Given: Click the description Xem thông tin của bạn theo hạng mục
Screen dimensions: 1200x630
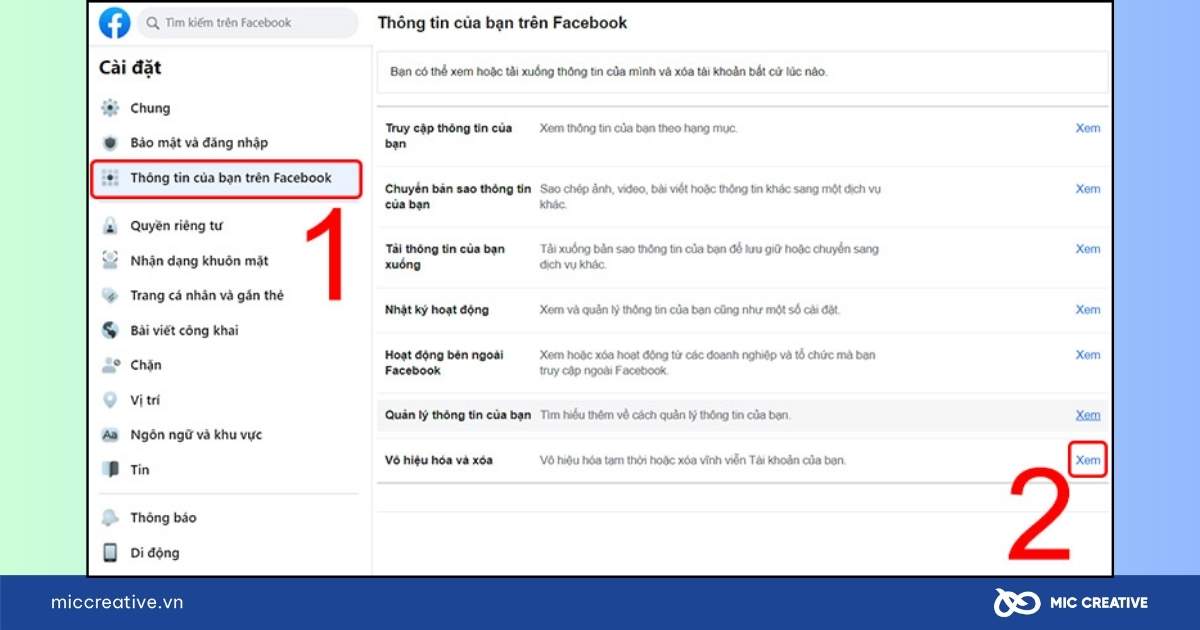Looking at the screenshot, I should (x=639, y=129).
